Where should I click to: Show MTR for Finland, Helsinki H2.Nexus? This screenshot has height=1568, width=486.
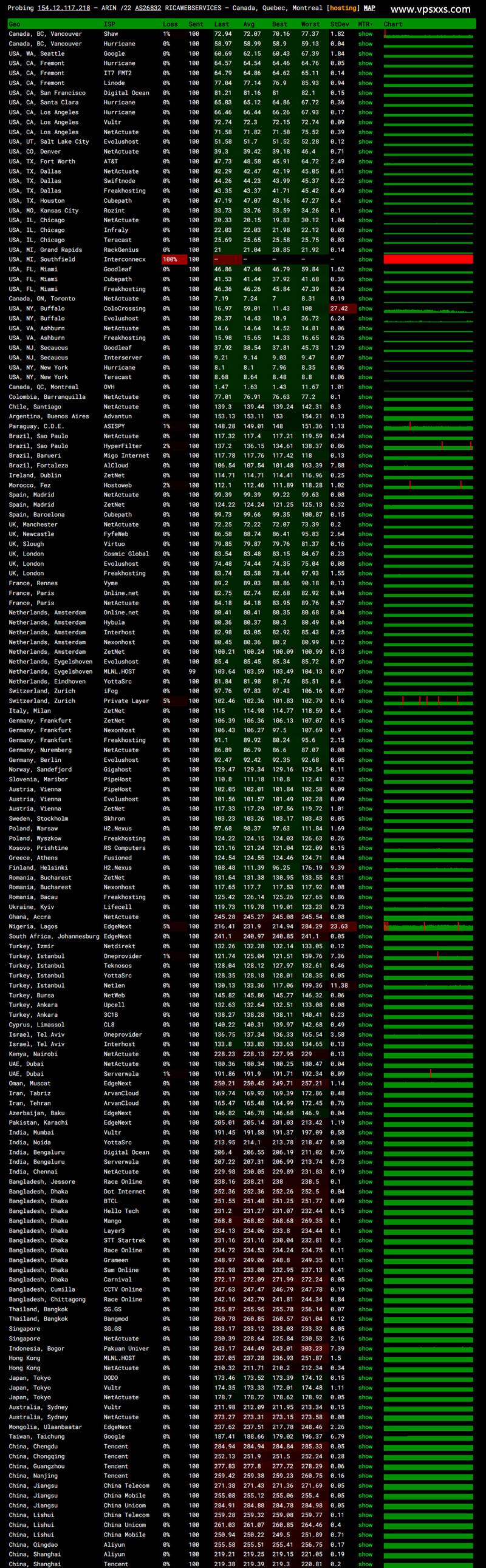[x=366, y=867]
